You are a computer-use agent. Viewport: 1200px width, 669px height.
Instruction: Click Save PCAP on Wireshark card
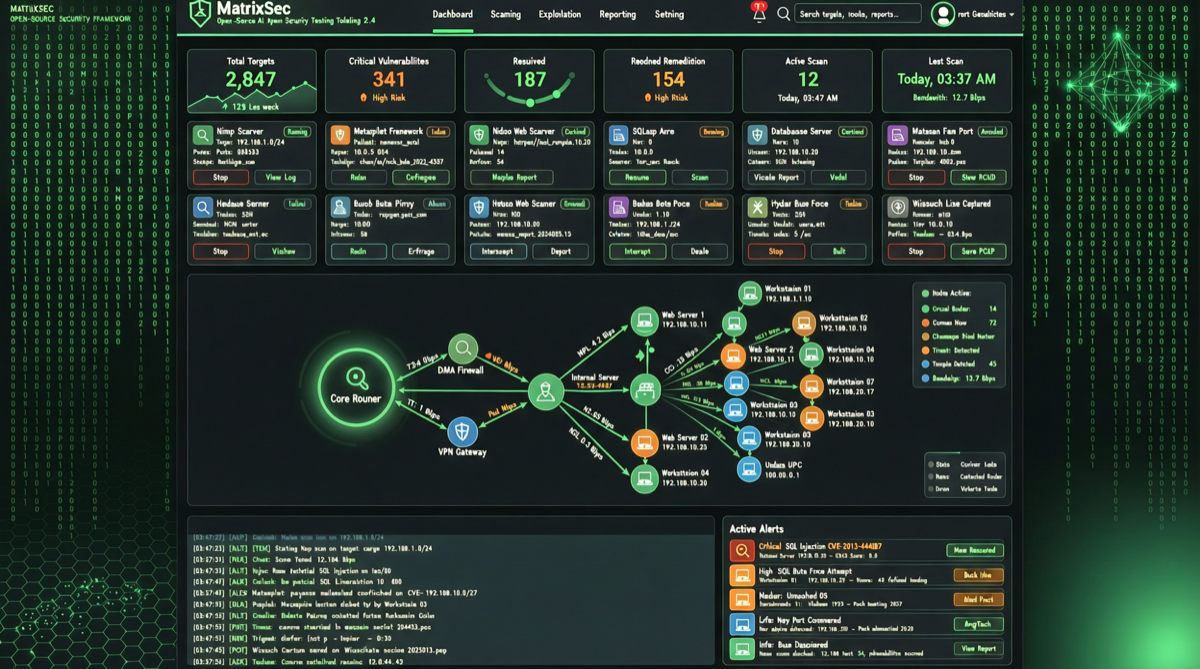pyautogui.click(x=976, y=251)
